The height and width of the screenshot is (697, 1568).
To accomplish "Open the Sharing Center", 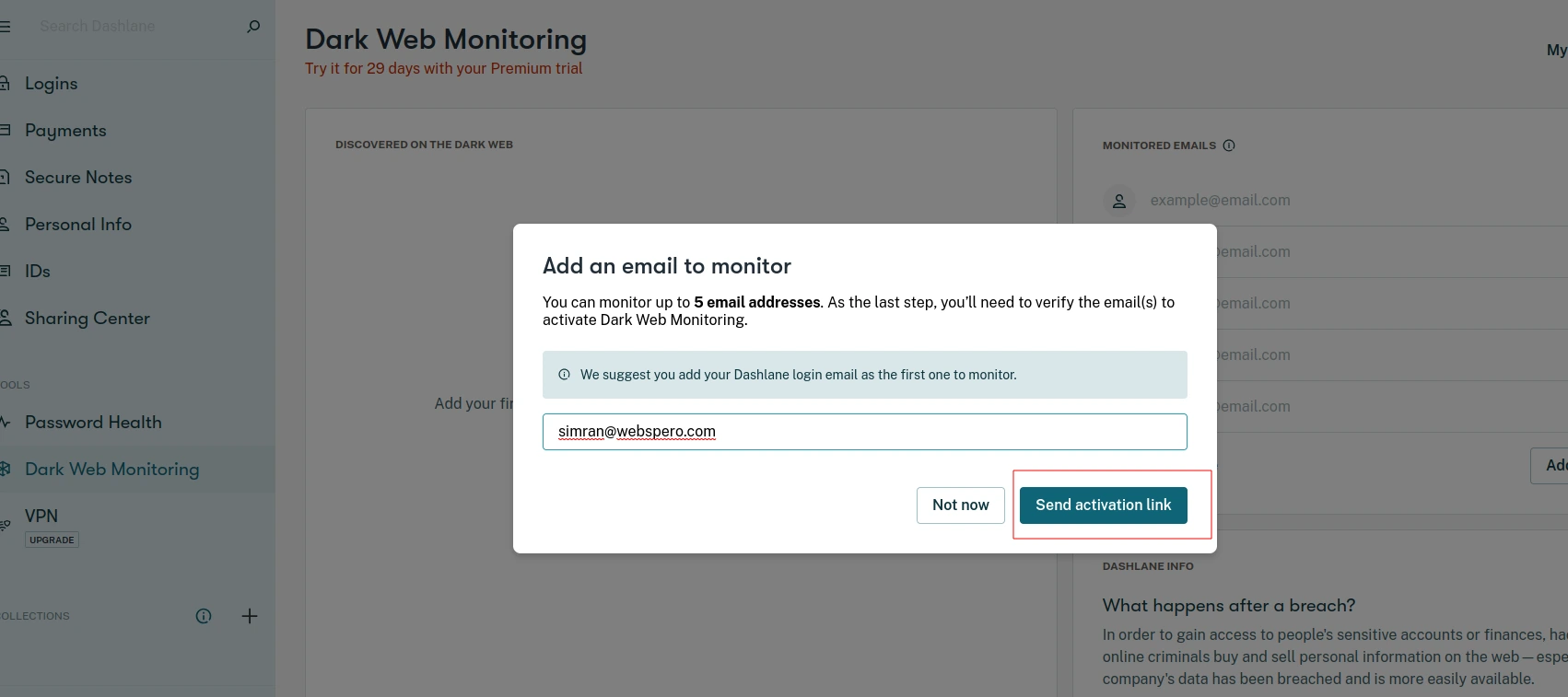I will (x=88, y=319).
